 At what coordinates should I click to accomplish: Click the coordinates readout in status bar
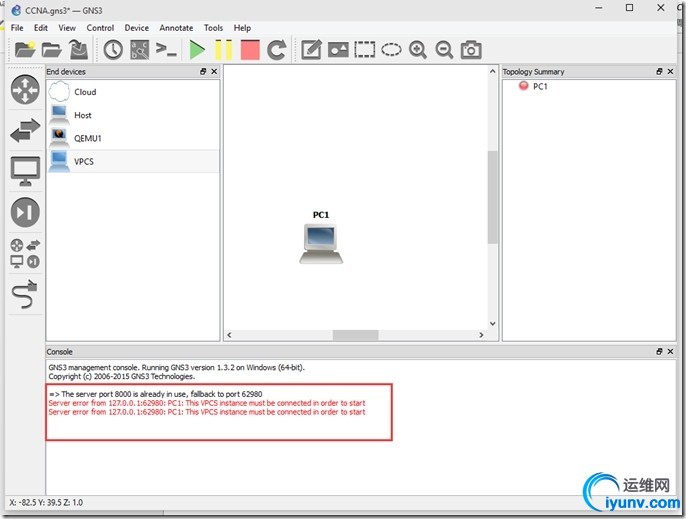46,502
